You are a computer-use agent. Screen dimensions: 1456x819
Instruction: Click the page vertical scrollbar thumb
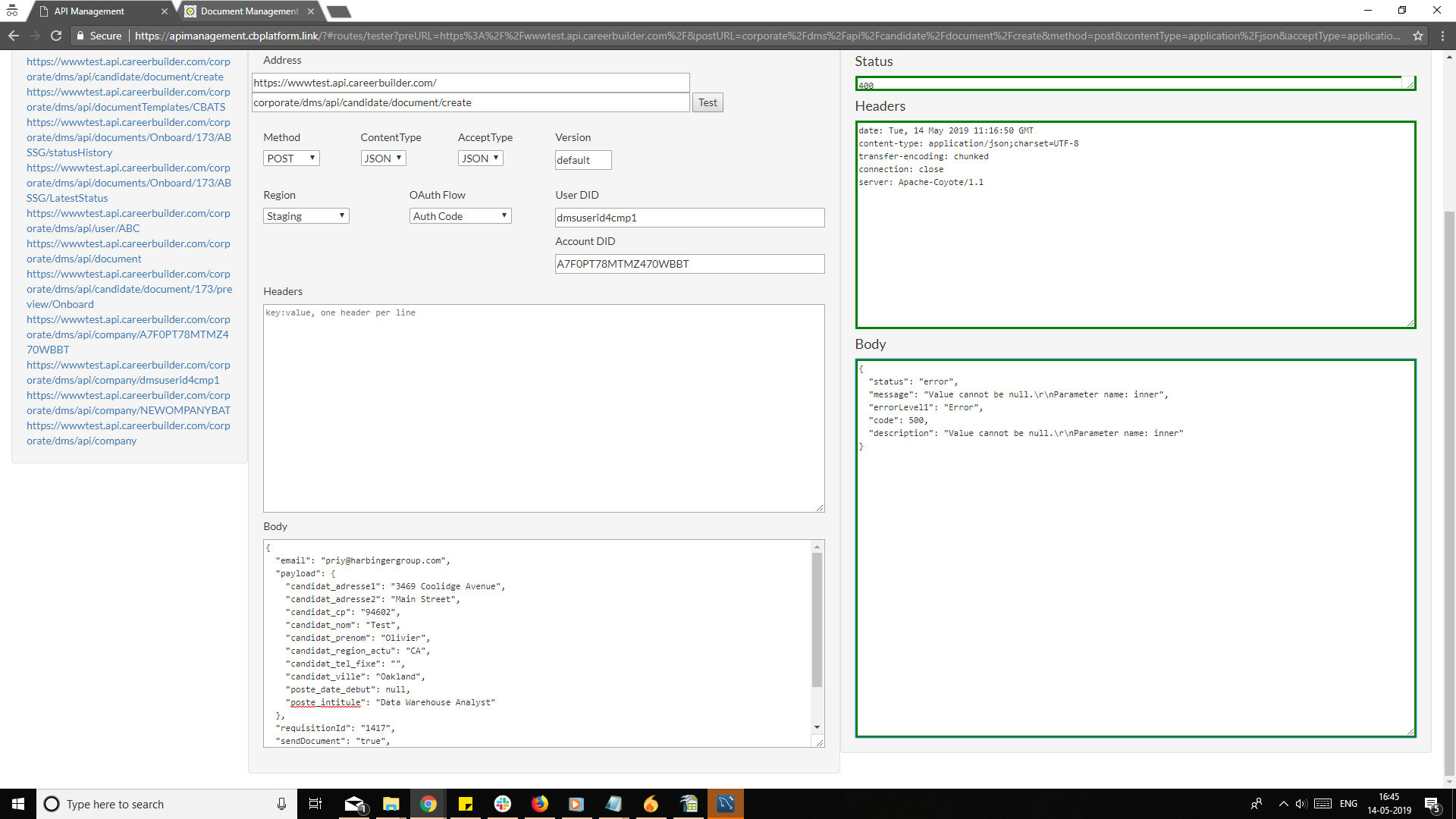pyautogui.click(x=1449, y=493)
